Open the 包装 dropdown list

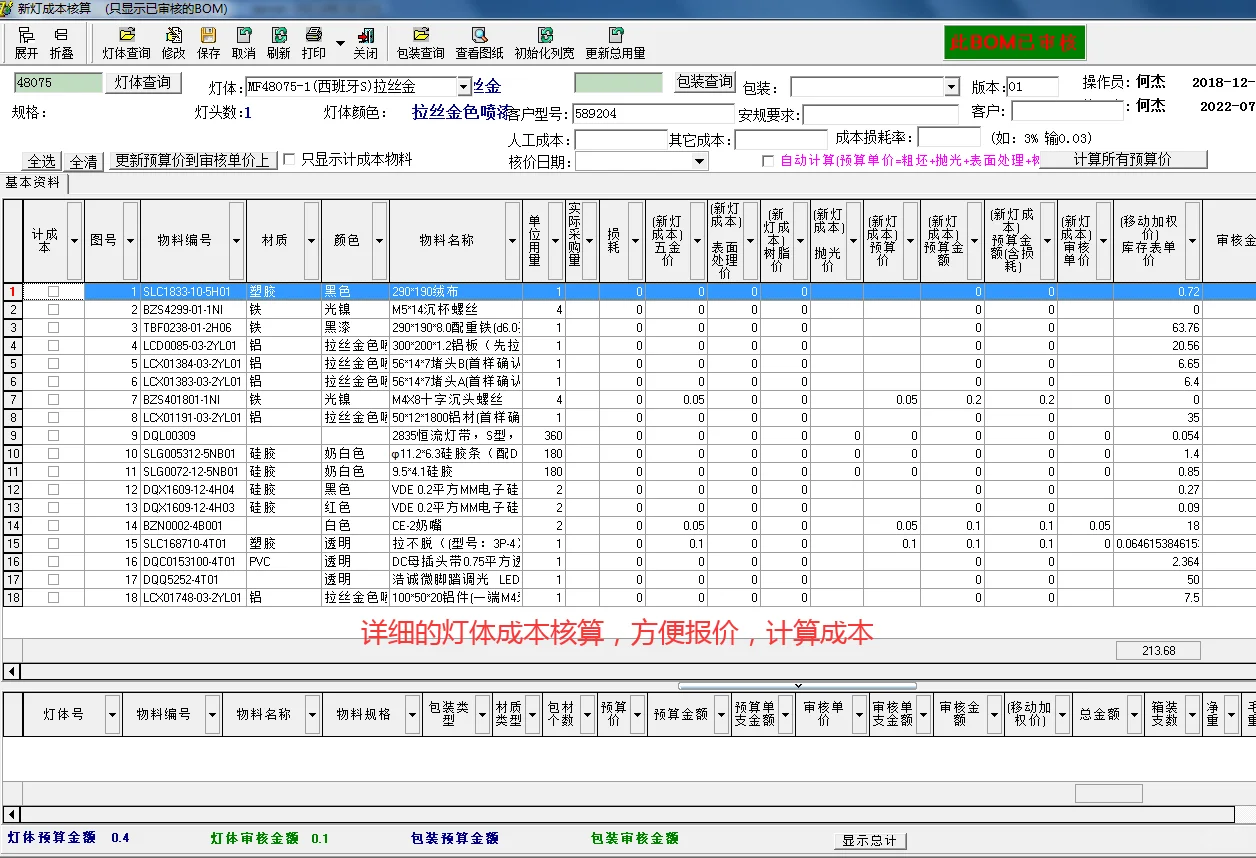(x=951, y=87)
